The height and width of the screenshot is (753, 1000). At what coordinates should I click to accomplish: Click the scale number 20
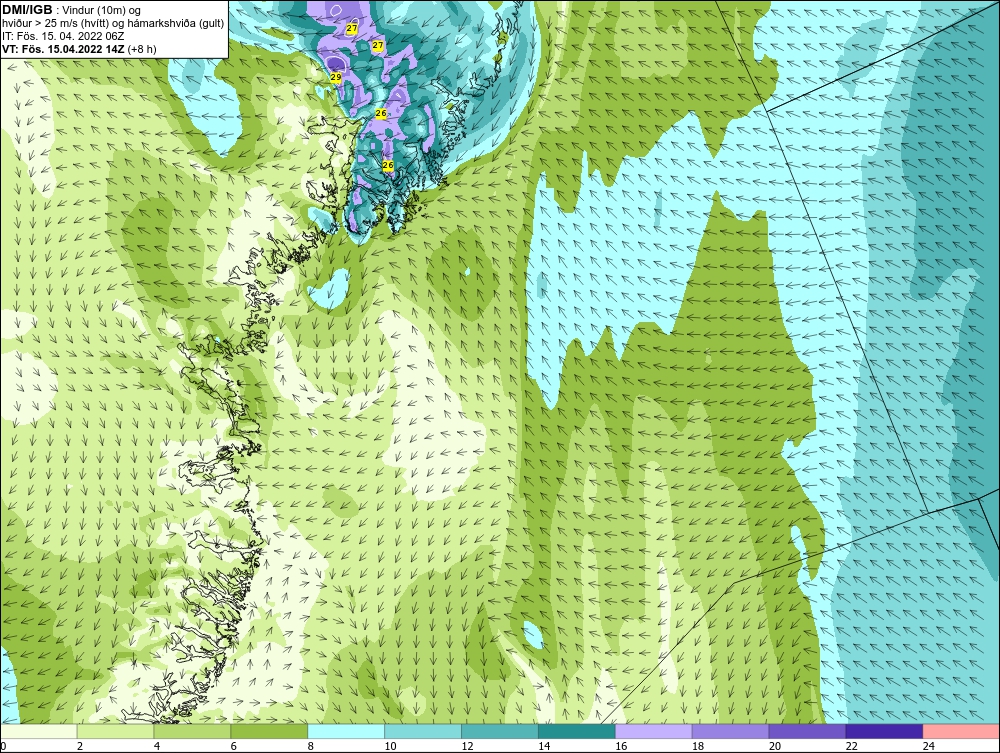click(x=775, y=746)
